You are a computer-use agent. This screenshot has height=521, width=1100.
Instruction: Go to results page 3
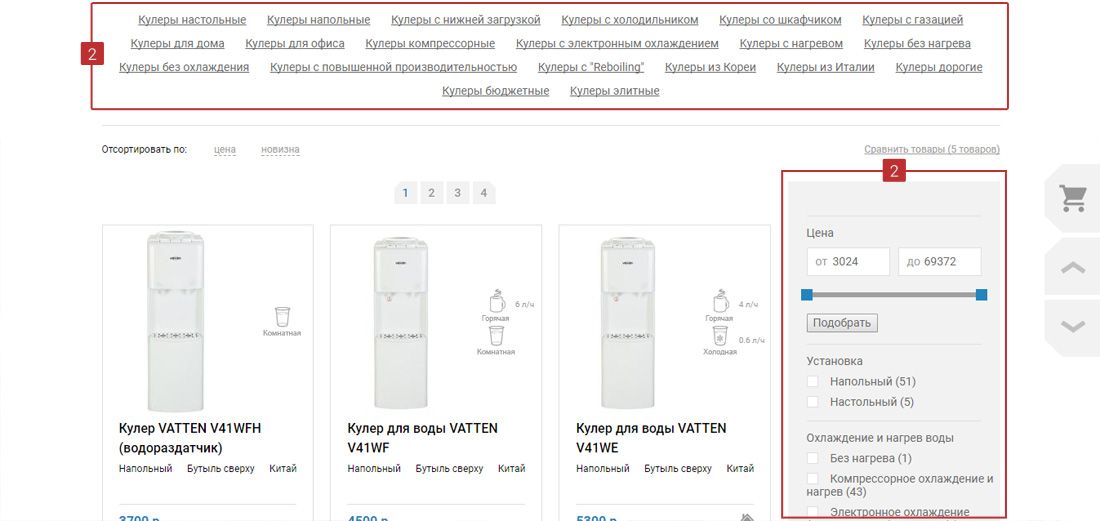pos(457,193)
